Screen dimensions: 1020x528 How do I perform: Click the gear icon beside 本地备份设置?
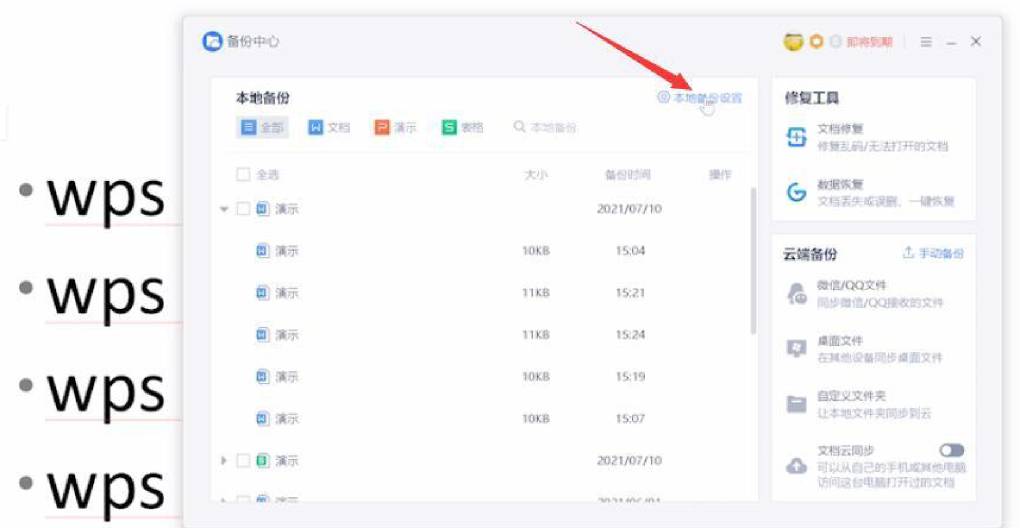(663, 98)
